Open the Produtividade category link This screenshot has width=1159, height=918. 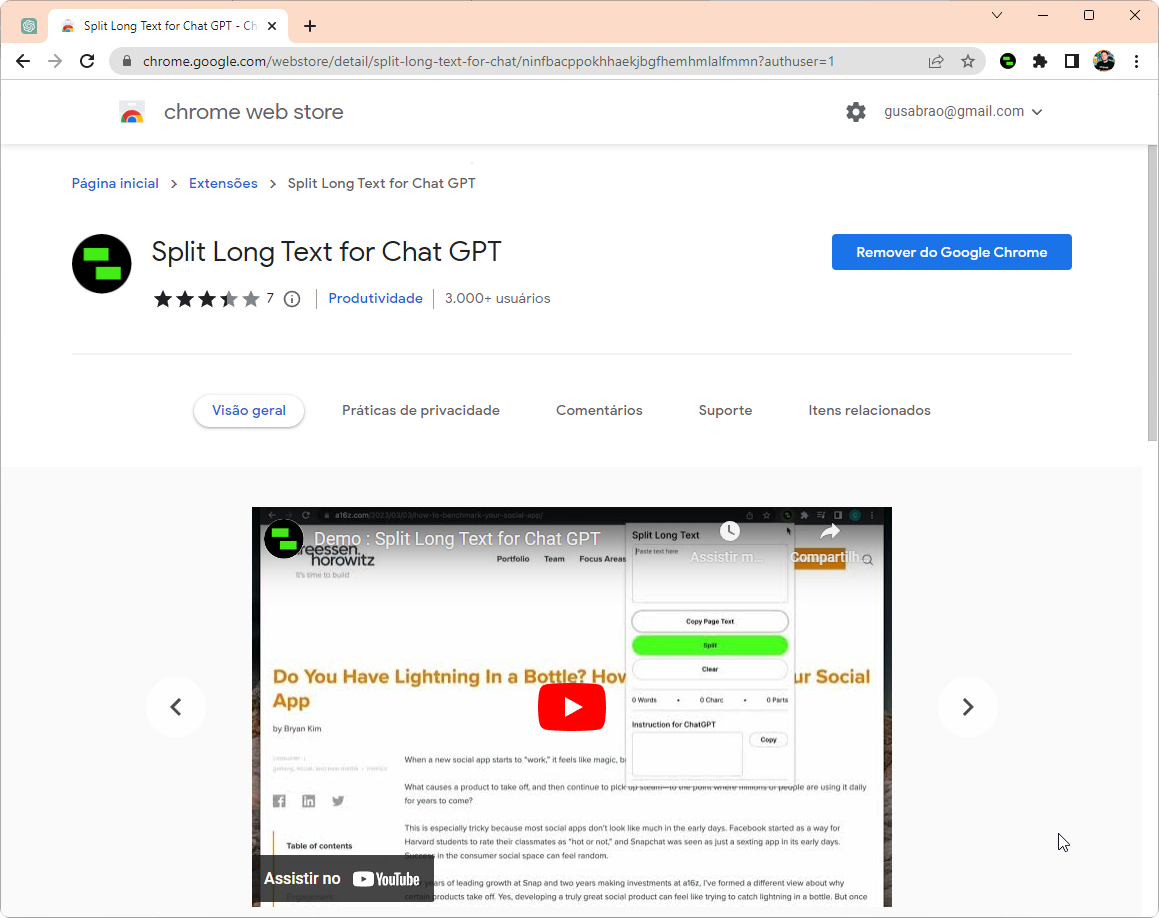click(375, 299)
